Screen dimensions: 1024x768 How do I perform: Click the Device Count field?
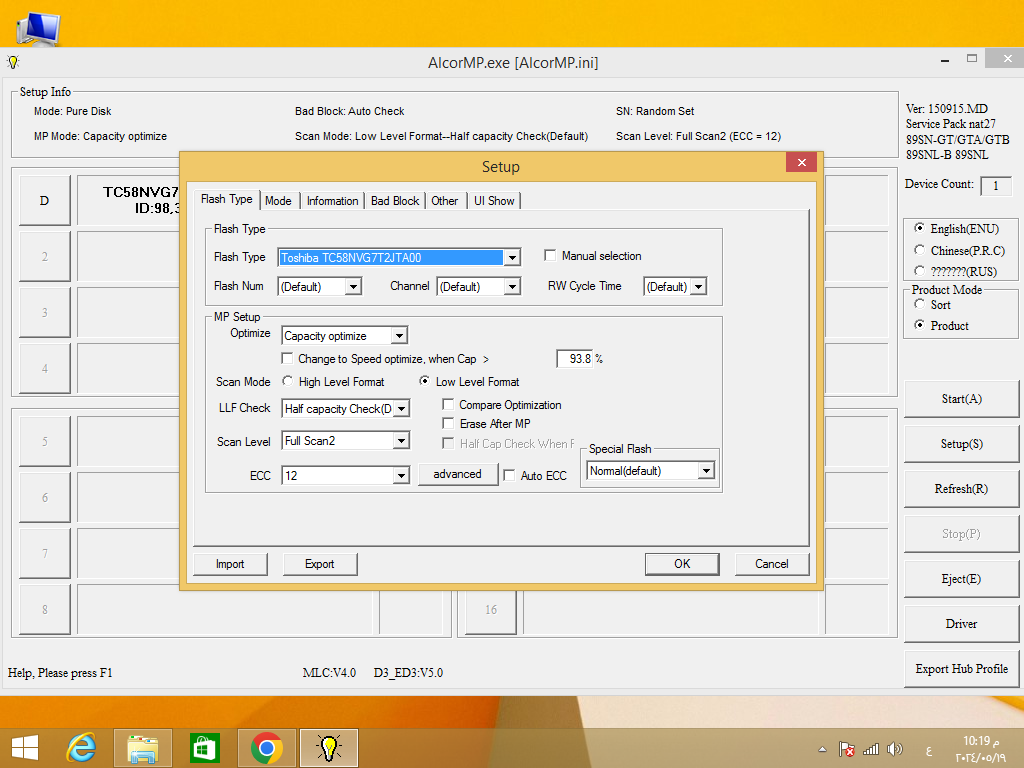point(995,185)
